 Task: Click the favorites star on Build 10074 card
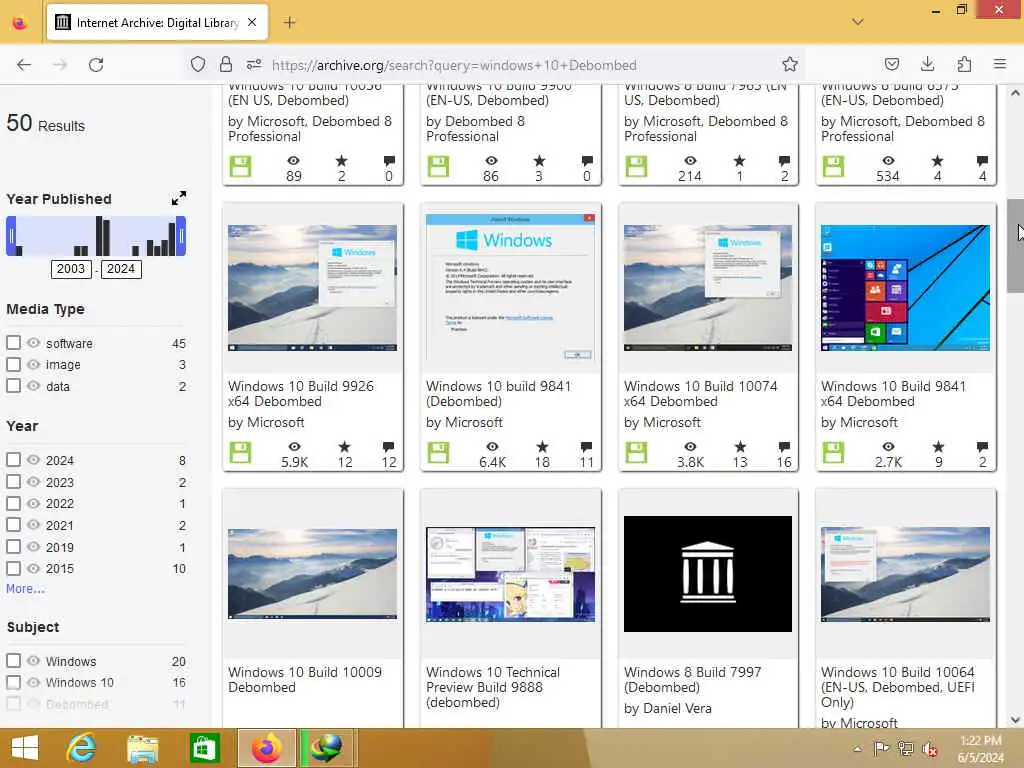point(739,447)
